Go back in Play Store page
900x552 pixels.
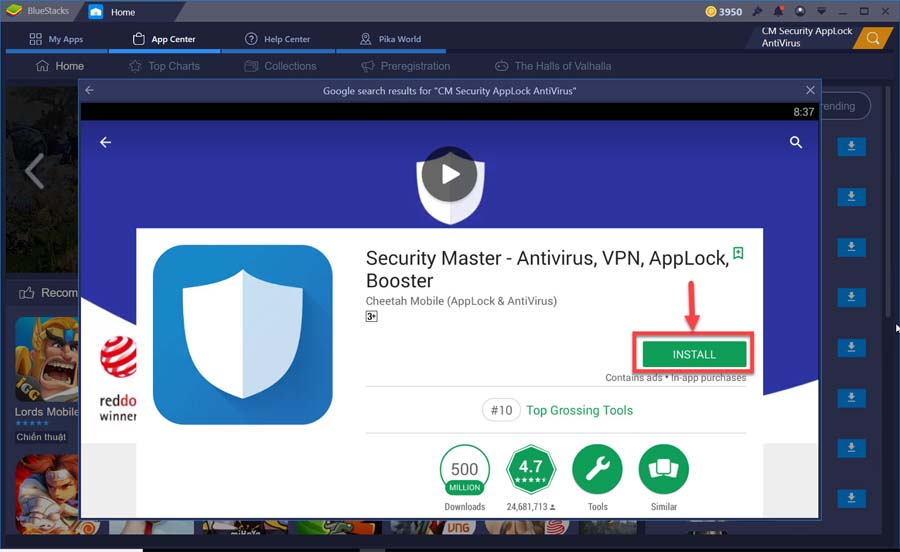(x=106, y=142)
